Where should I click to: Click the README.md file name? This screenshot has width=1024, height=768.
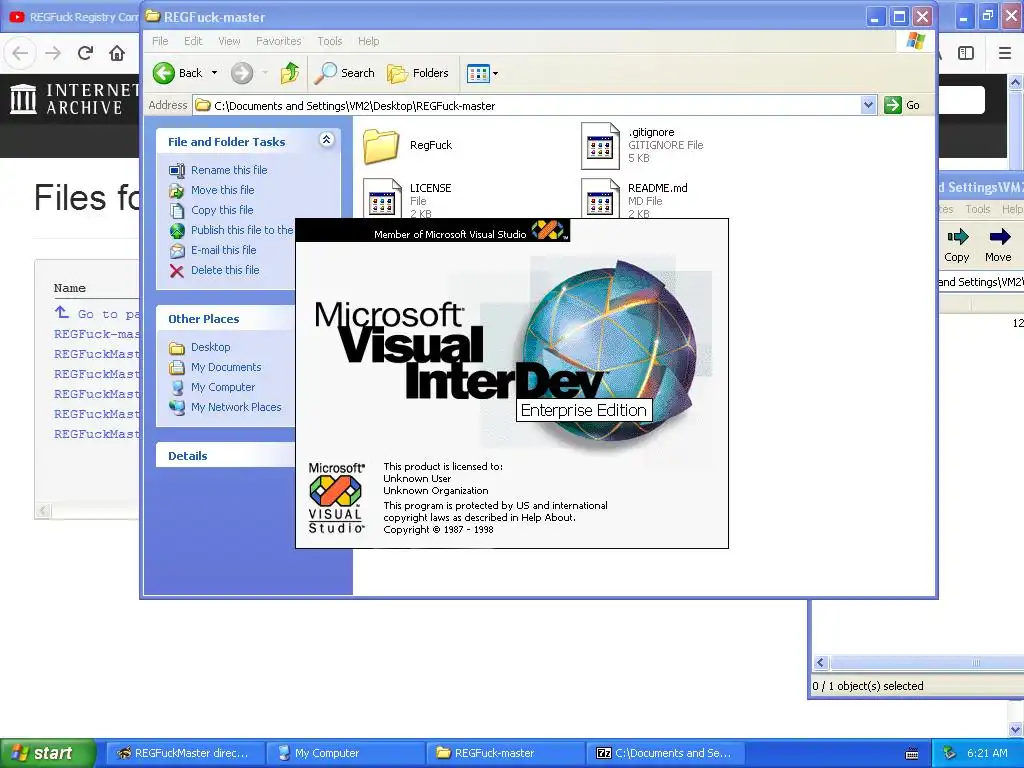(x=658, y=188)
